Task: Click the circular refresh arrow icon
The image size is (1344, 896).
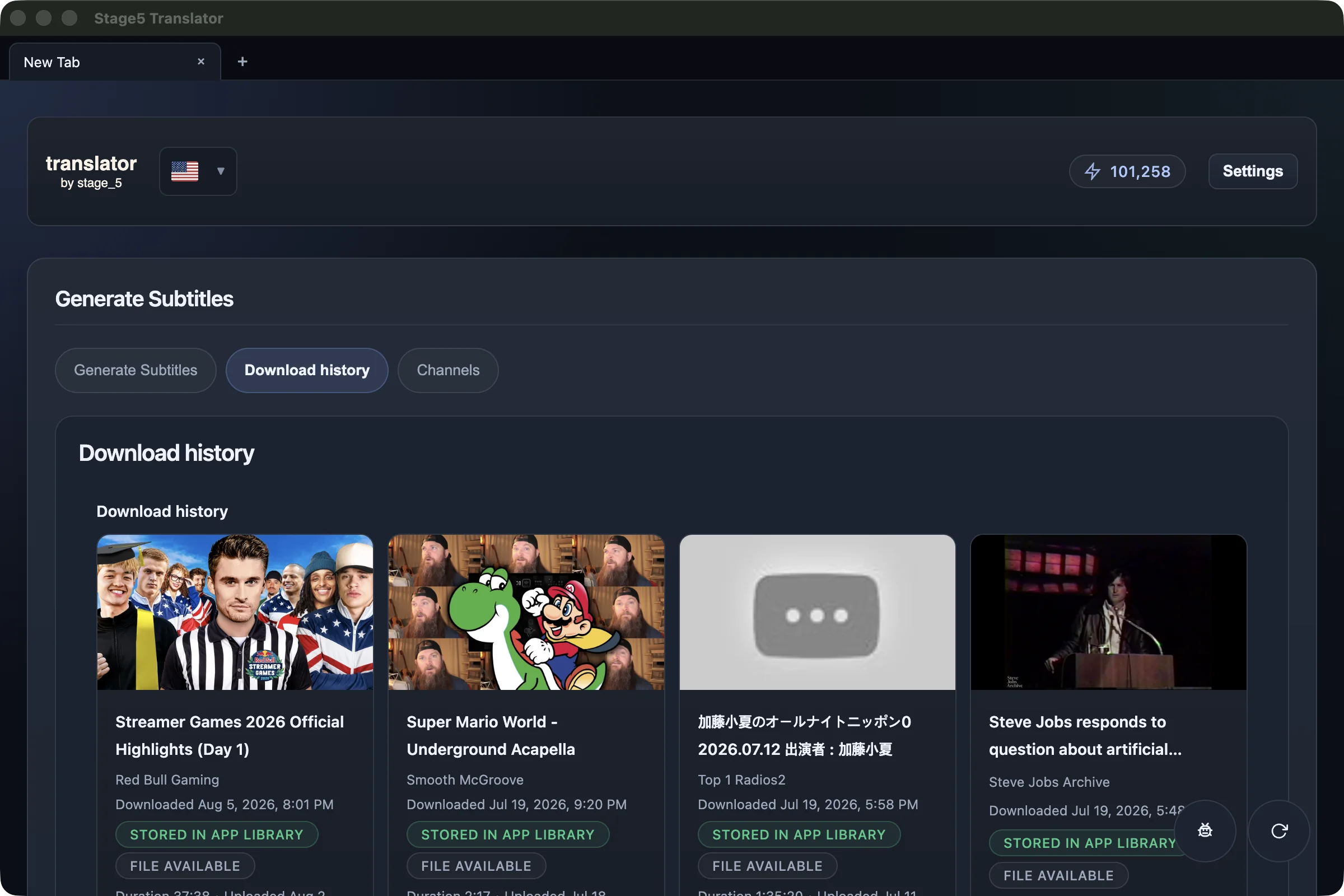Action: point(1279,830)
